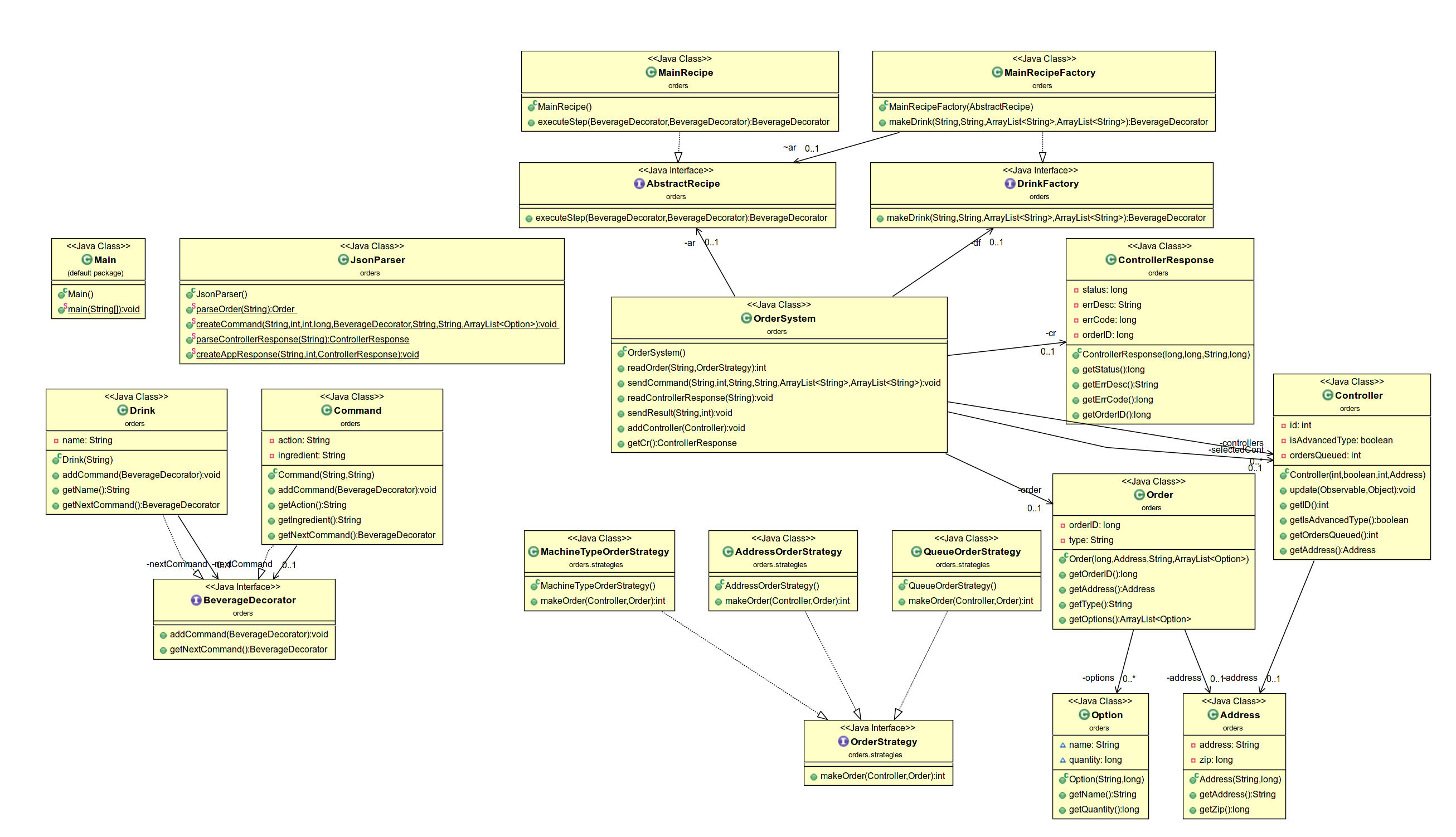The height and width of the screenshot is (837, 1456).
Task: Select getOrdersQueued():int method
Action: [1333, 535]
